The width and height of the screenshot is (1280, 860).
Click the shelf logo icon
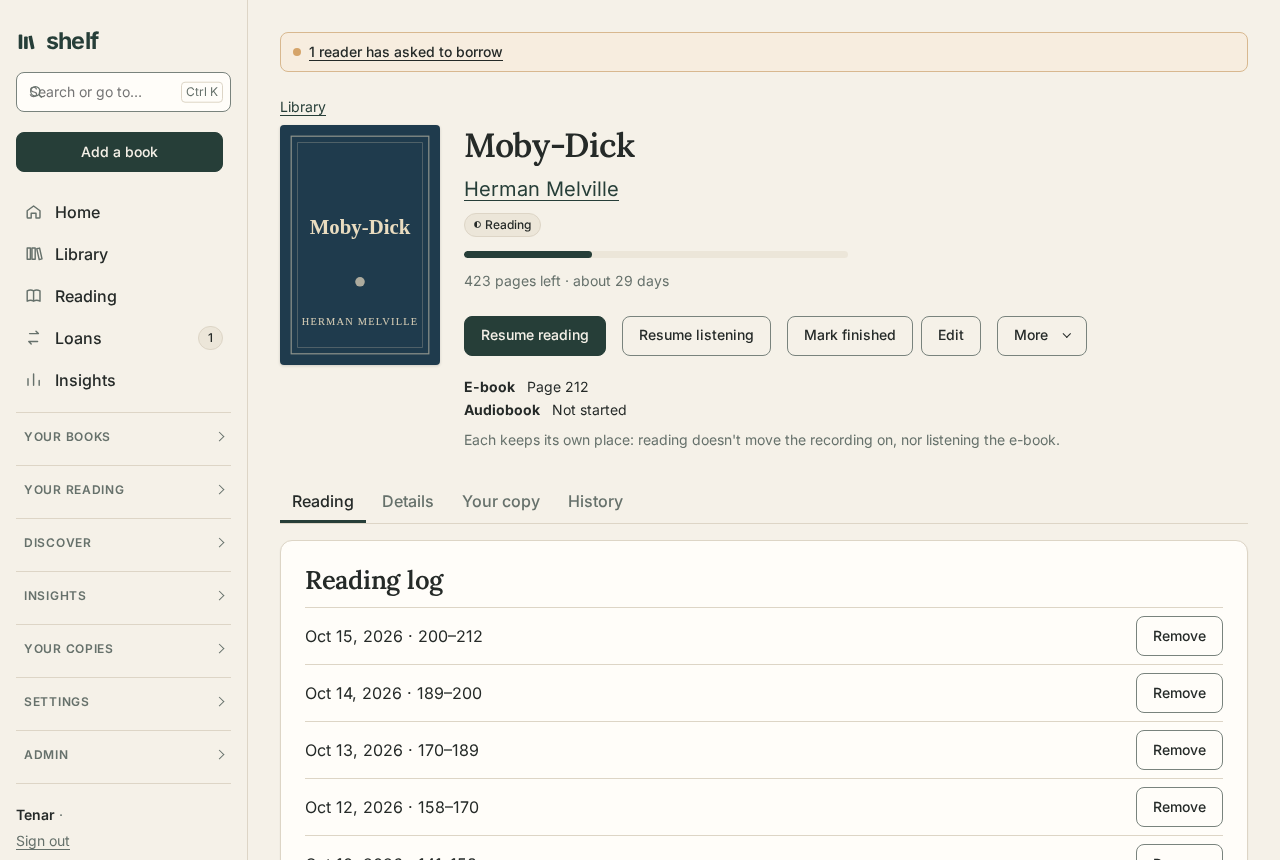point(27,41)
